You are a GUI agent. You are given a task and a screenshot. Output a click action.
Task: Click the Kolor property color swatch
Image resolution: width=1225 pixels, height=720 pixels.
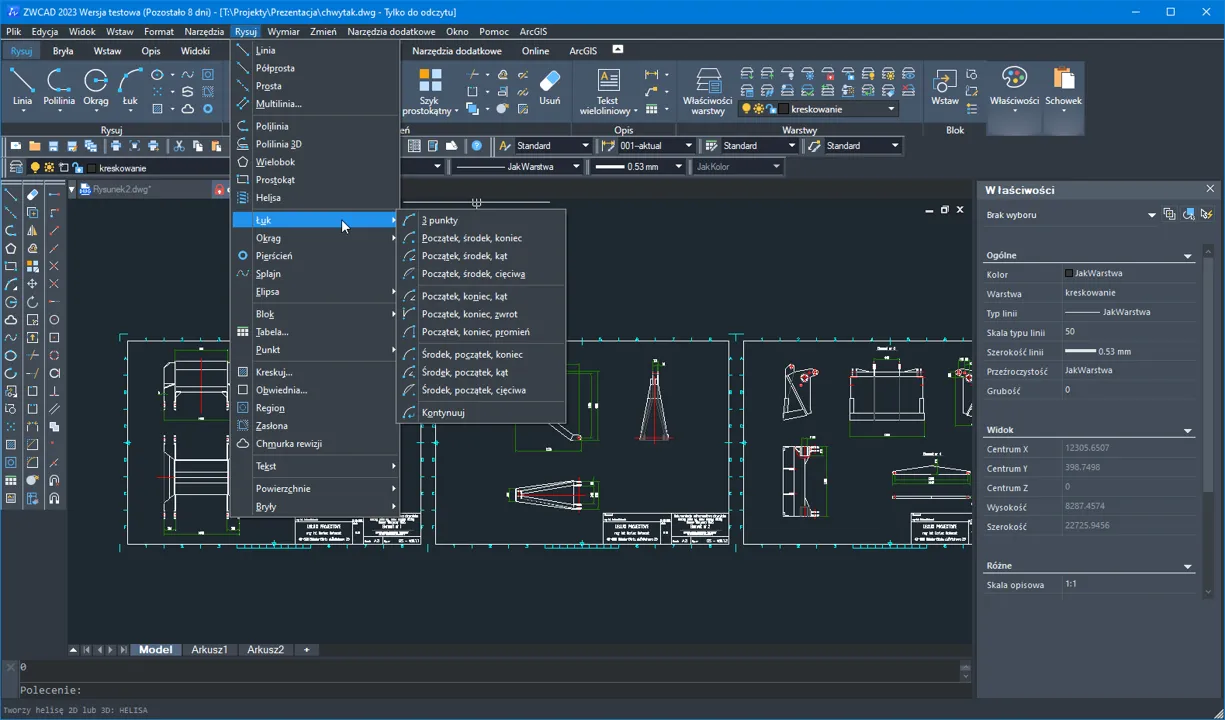[1069, 273]
